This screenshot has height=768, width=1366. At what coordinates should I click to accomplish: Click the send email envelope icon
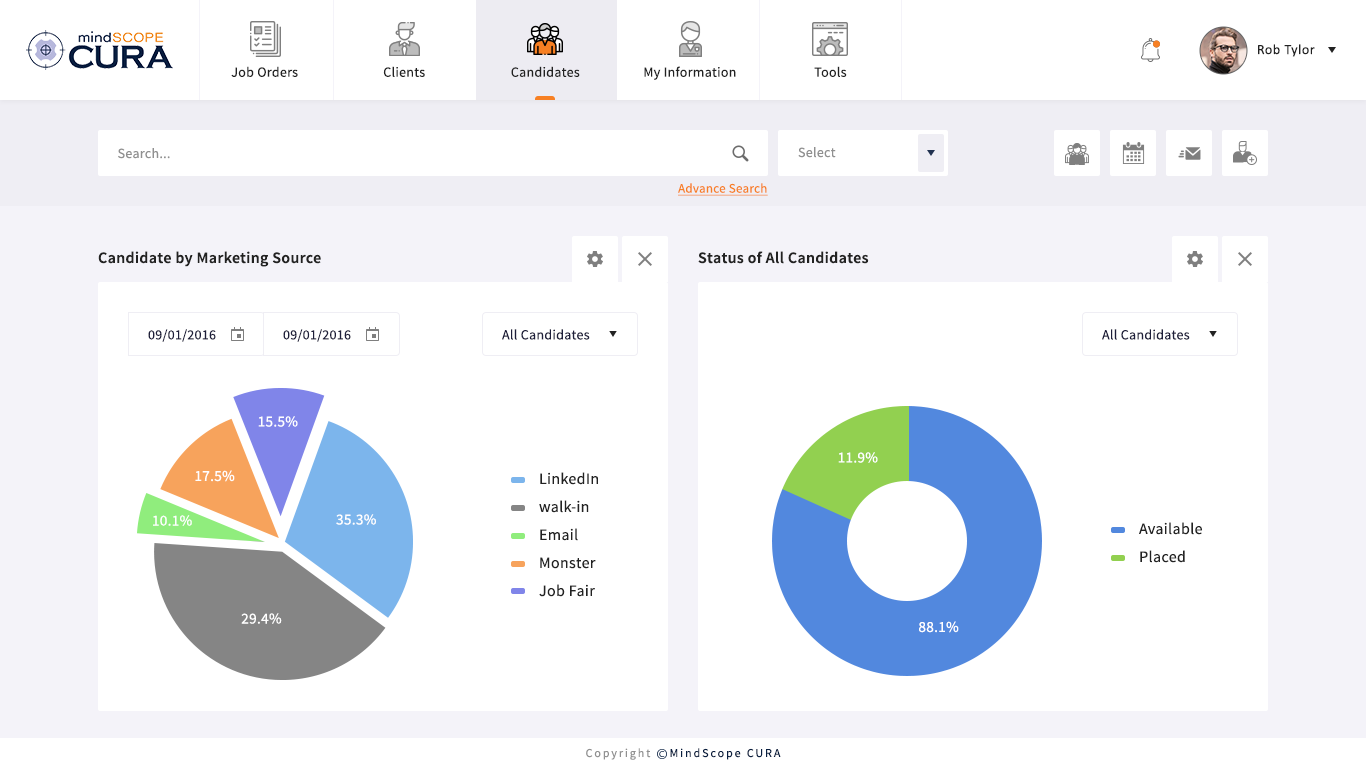(1189, 153)
